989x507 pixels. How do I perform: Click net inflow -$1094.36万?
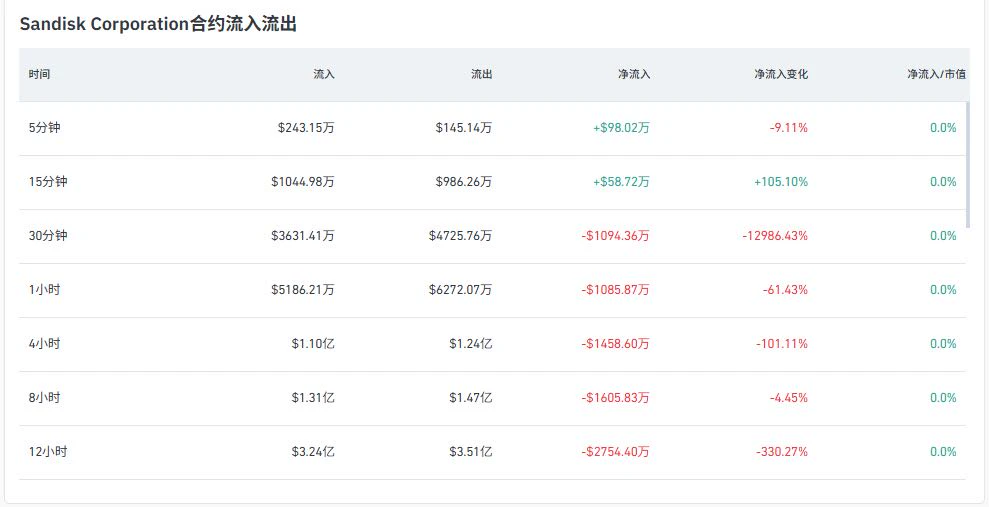tap(616, 236)
